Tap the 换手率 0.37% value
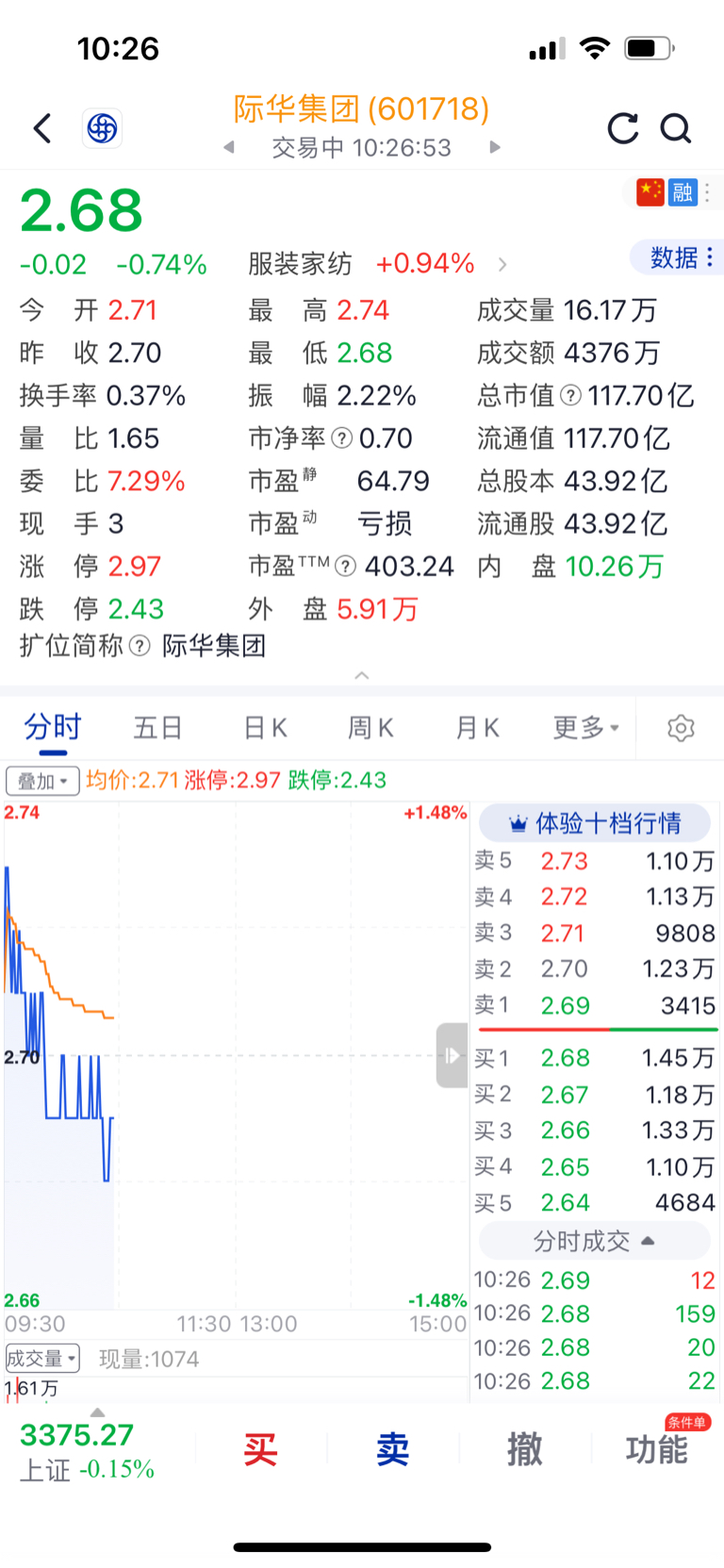This screenshot has width=724, height=1568. [146, 396]
